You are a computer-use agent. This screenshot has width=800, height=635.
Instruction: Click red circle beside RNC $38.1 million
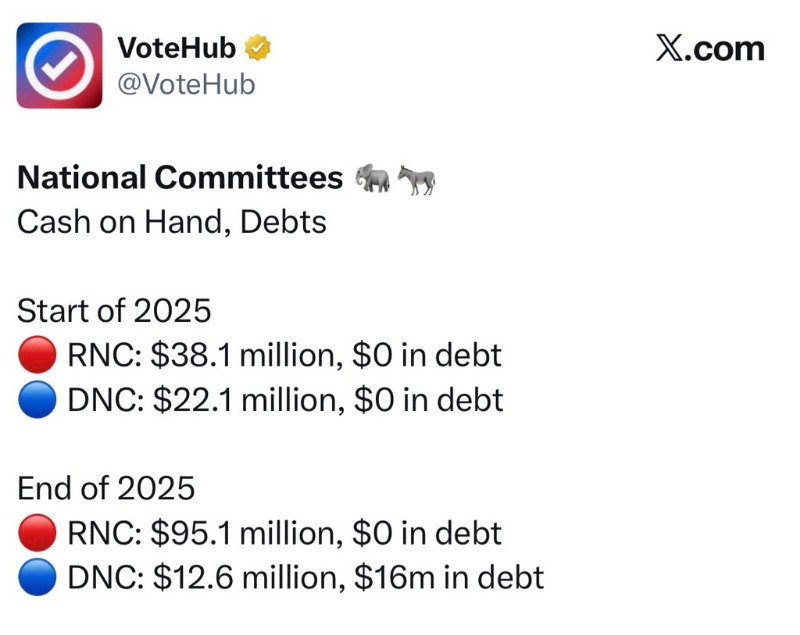coord(35,356)
